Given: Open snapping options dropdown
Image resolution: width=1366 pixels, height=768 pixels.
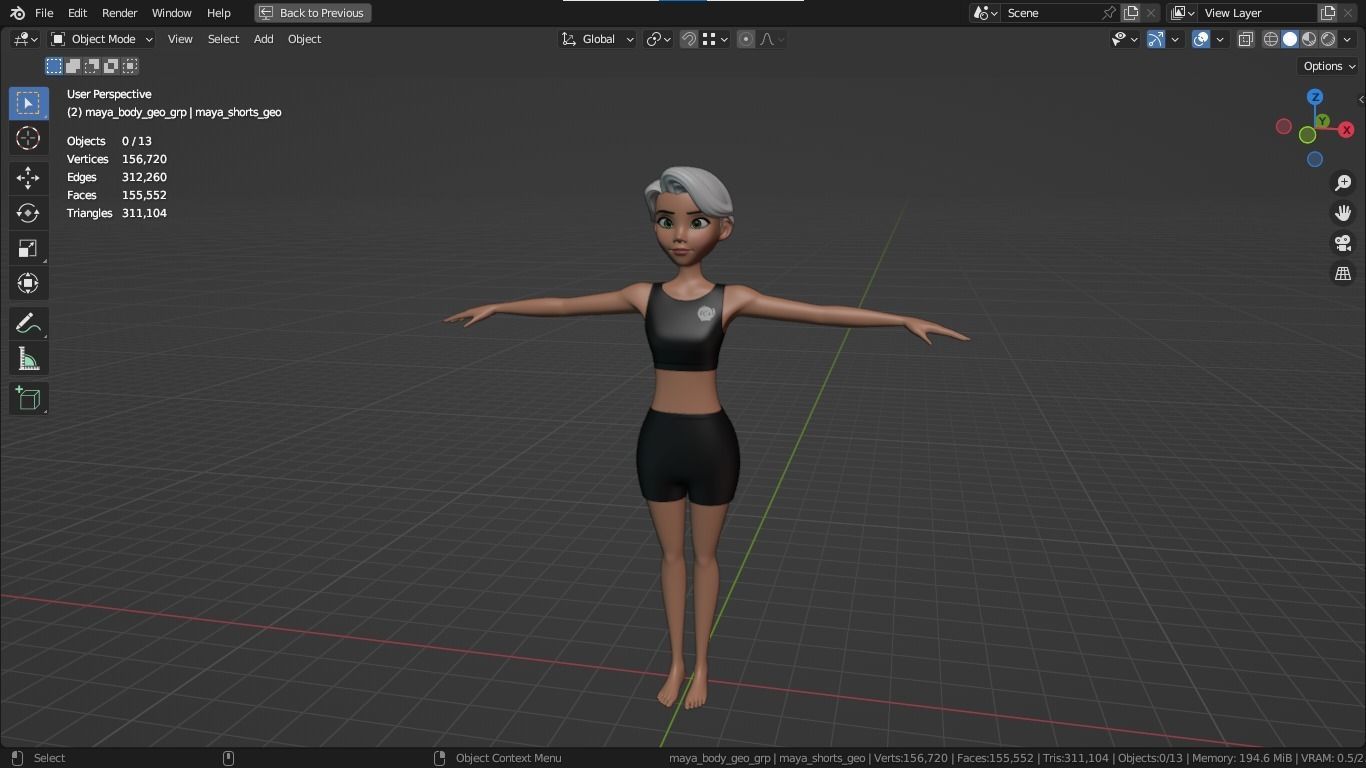Looking at the screenshot, I should [714, 39].
